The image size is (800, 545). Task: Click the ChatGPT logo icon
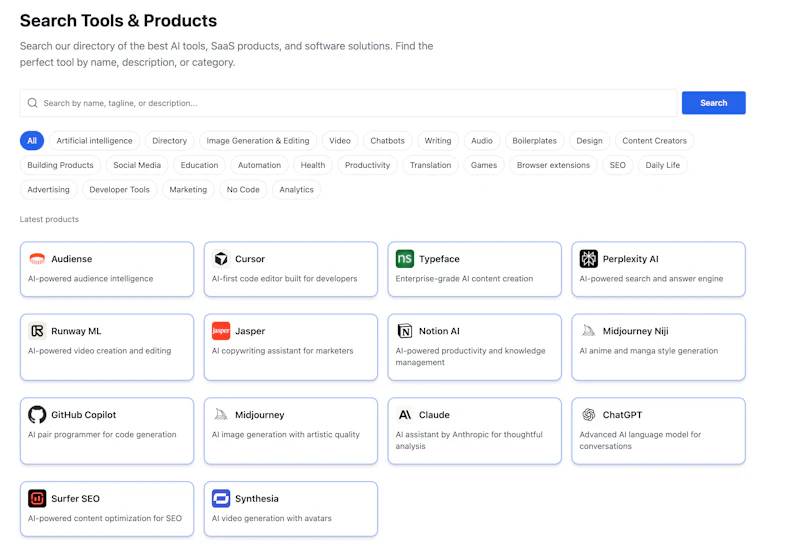588,414
